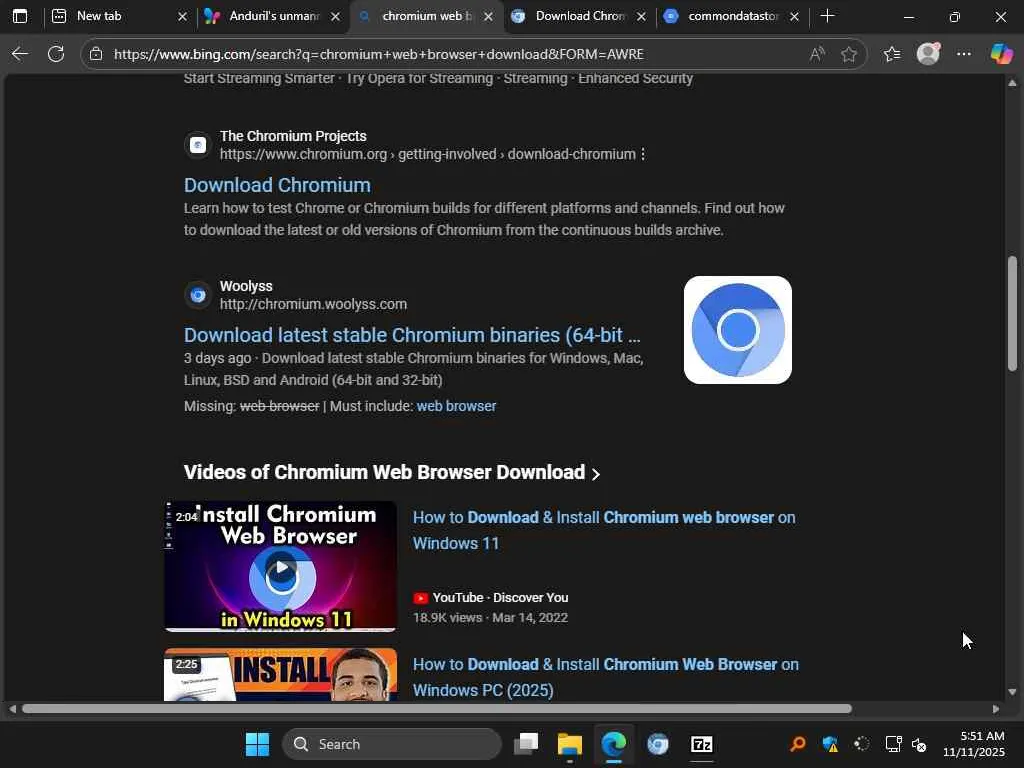Click the horizontal scroll left arrow

(12, 709)
